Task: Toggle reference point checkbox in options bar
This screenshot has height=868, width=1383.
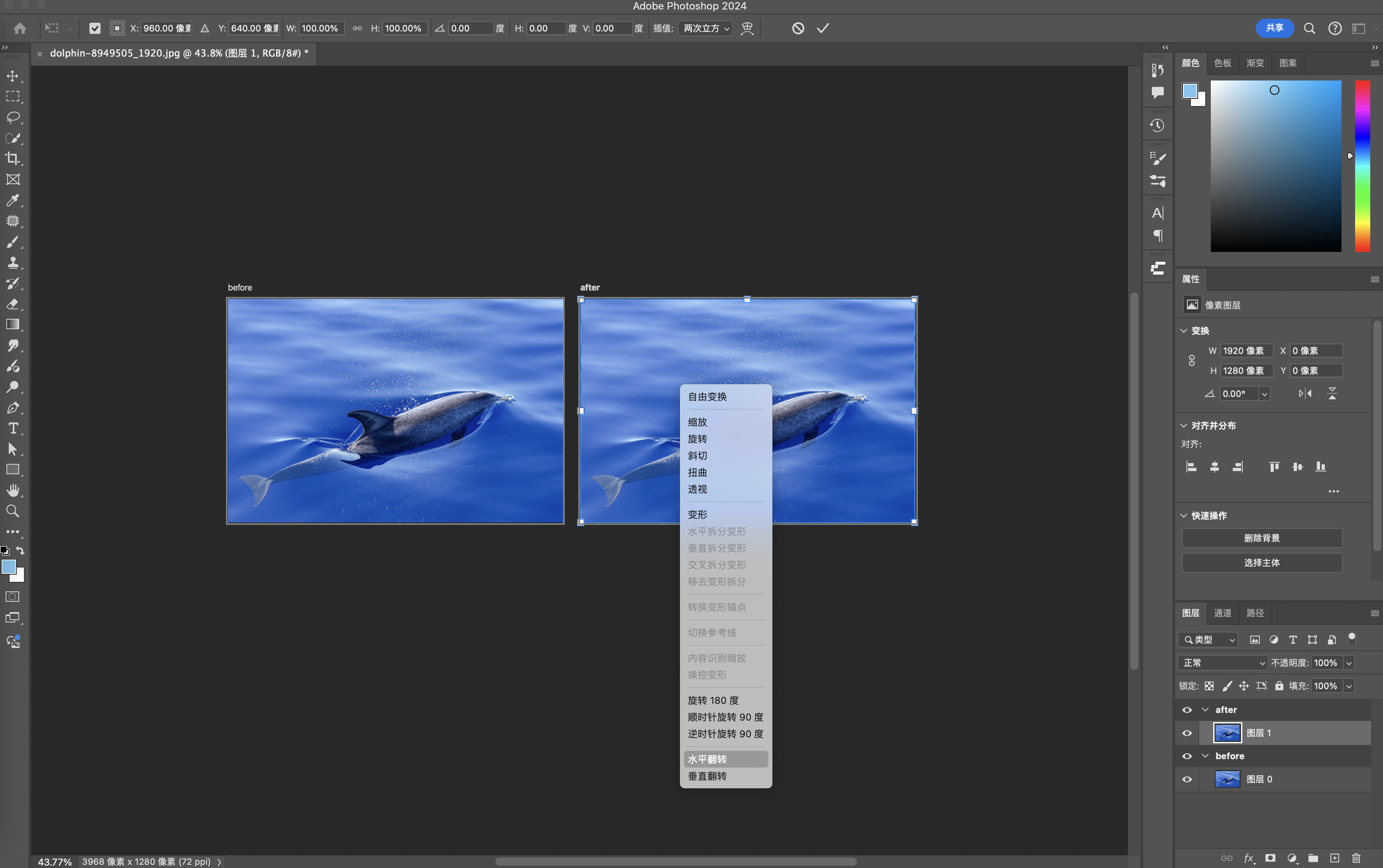Action: tap(95, 28)
